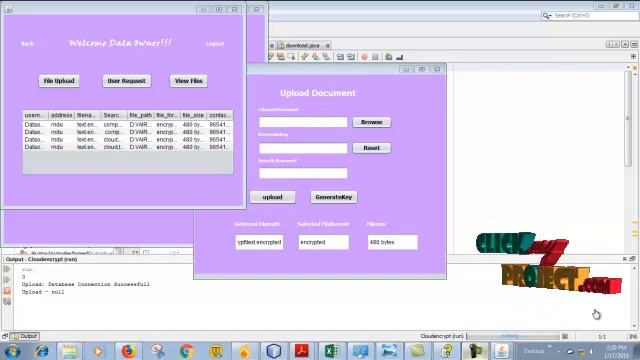Select the 'file_path' column header
The height and width of the screenshot is (360, 640).
tap(140, 115)
